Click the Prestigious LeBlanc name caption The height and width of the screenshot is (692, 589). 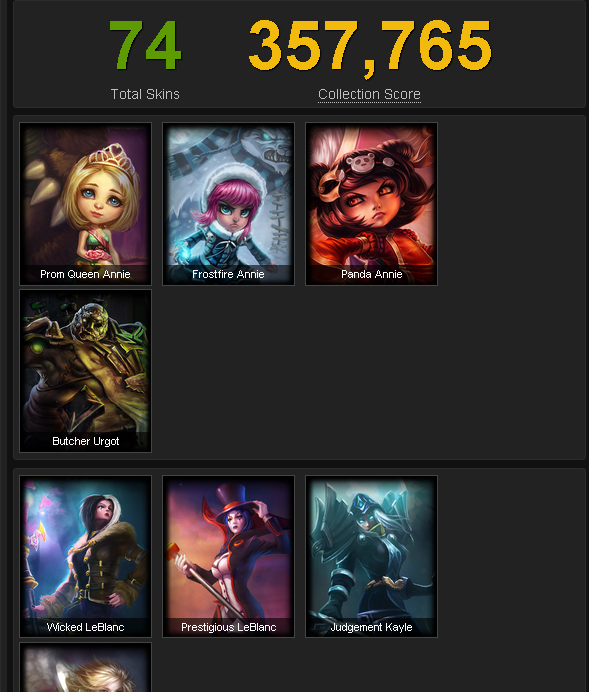click(x=229, y=627)
